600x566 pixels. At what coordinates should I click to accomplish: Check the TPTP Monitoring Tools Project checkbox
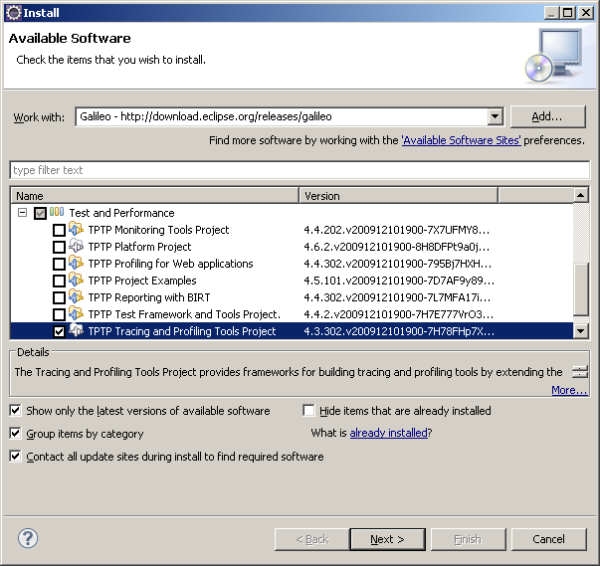click(59, 230)
